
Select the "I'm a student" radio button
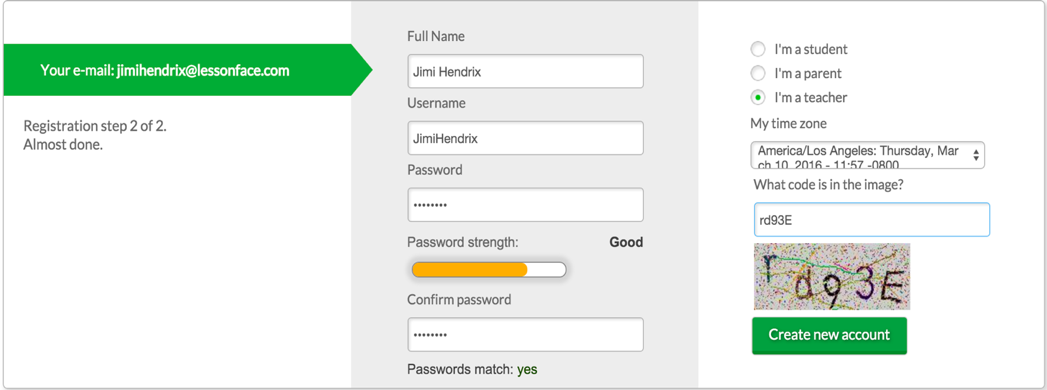coord(758,49)
